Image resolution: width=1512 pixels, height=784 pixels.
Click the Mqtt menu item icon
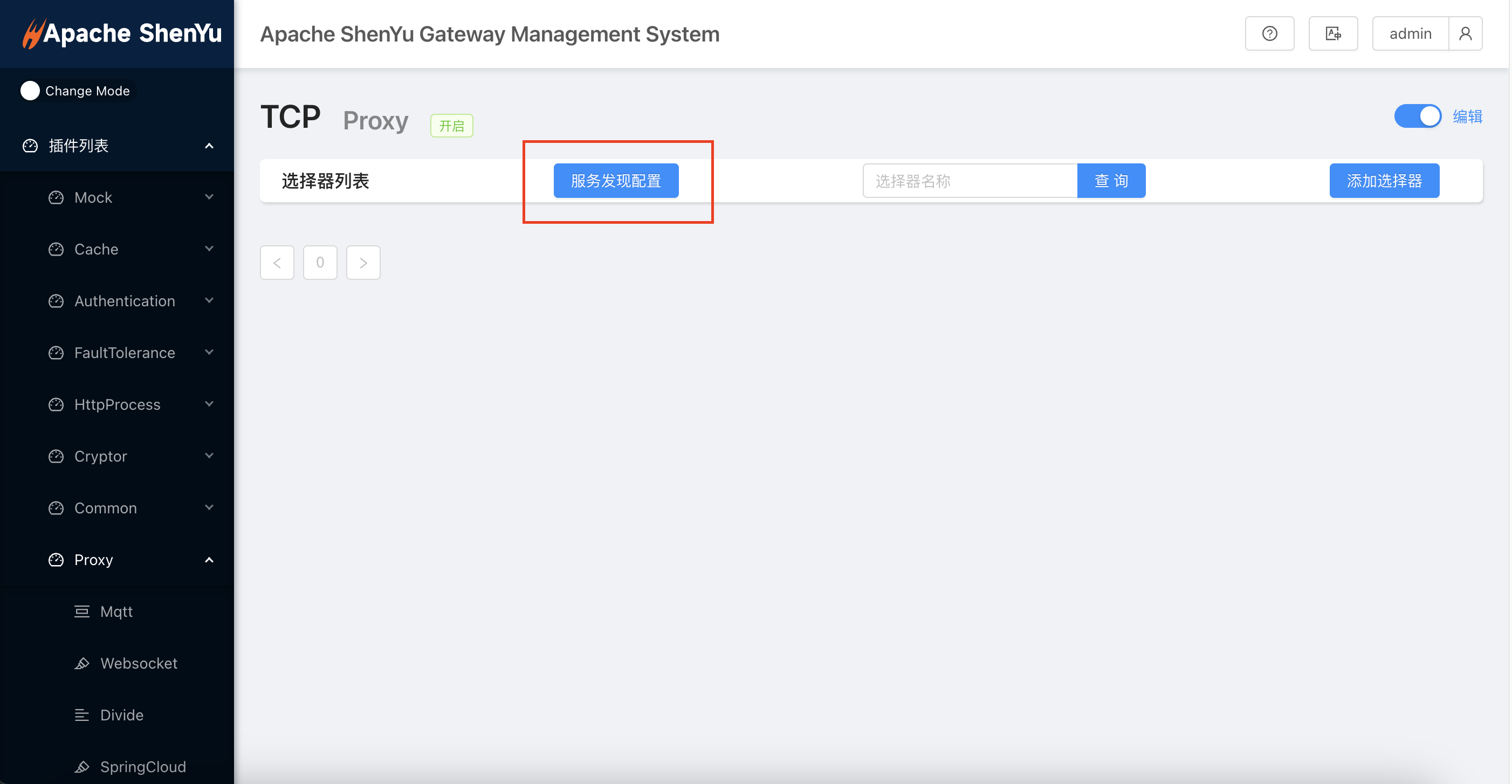[x=82, y=611]
